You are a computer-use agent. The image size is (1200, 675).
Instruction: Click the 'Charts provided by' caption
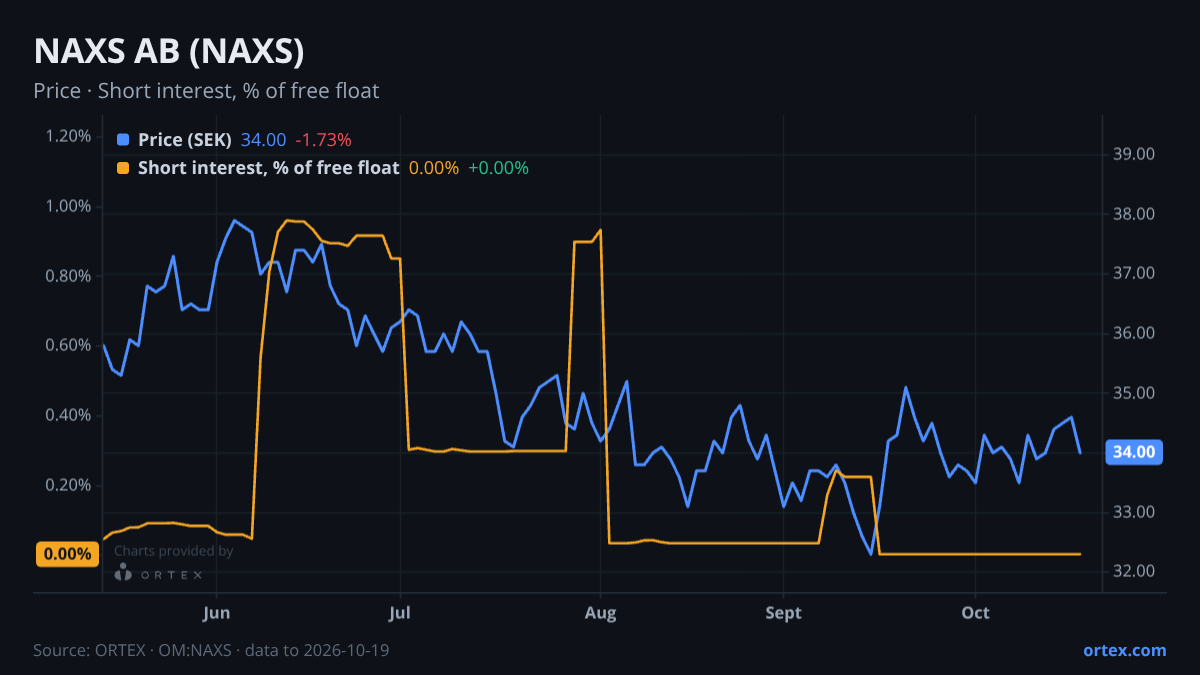pyautogui.click(x=173, y=551)
